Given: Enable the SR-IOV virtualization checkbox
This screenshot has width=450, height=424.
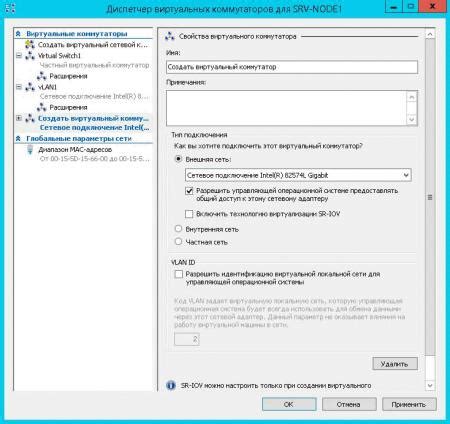Looking at the screenshot, I should coord(189,214).
